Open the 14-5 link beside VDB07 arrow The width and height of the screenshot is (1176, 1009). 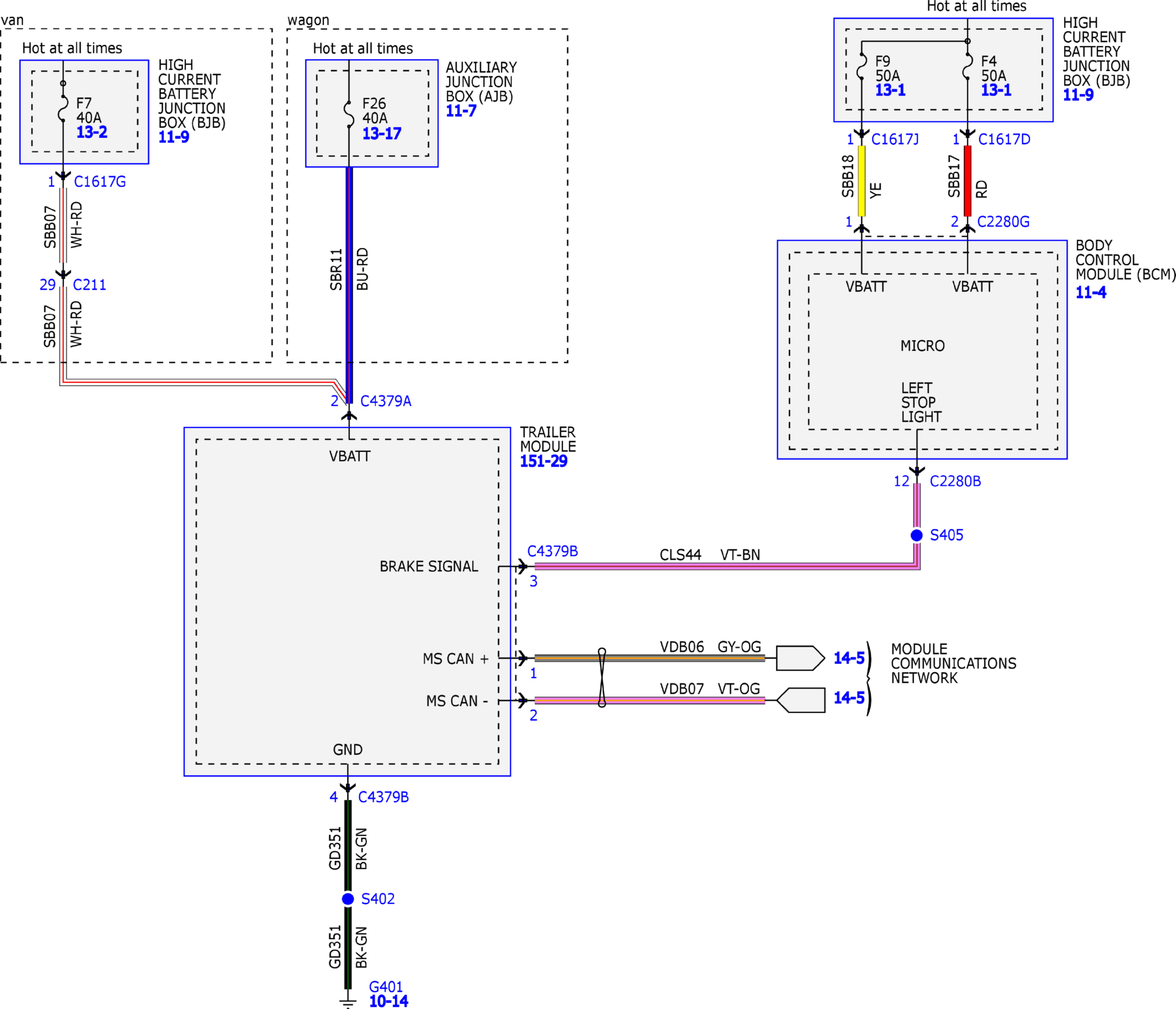point(849,698)
